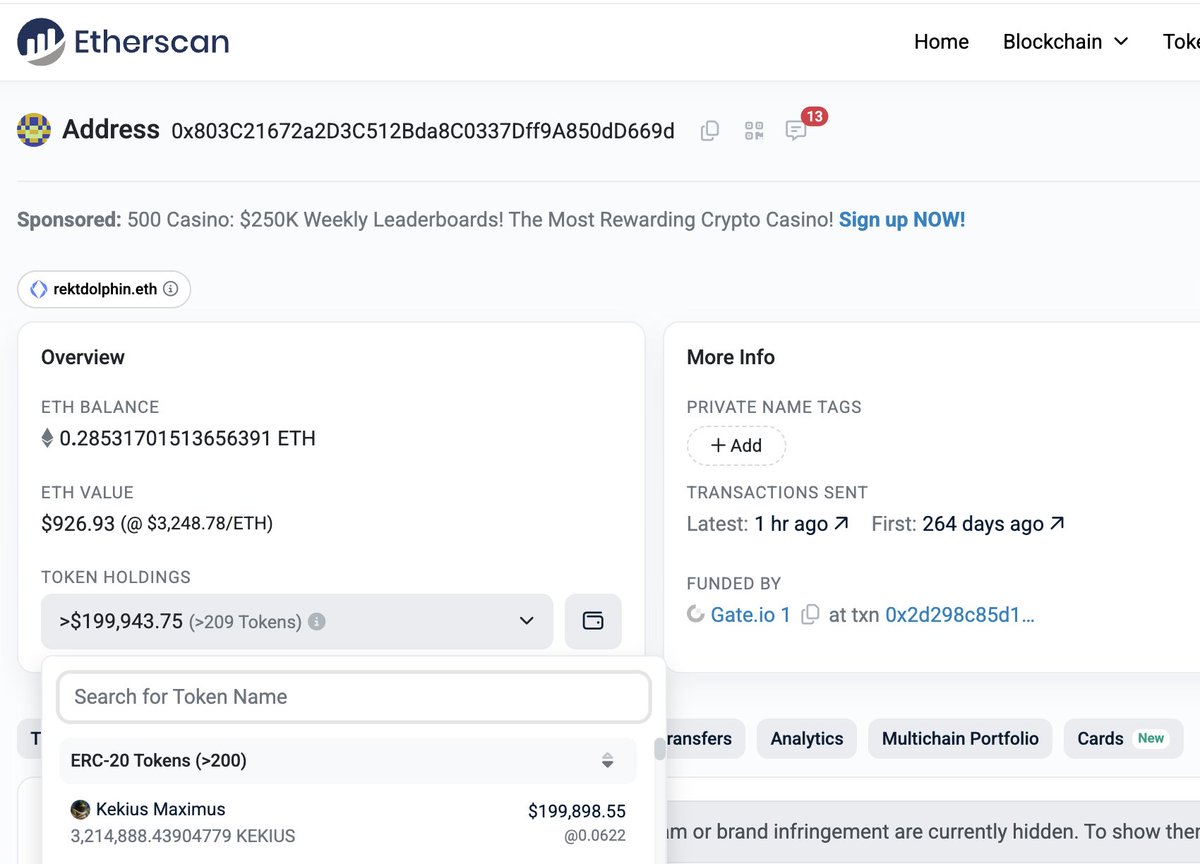1200x864 pixels.
Task: Open the Gate.io 1 funder address
Action: click(x=751, y=615)
